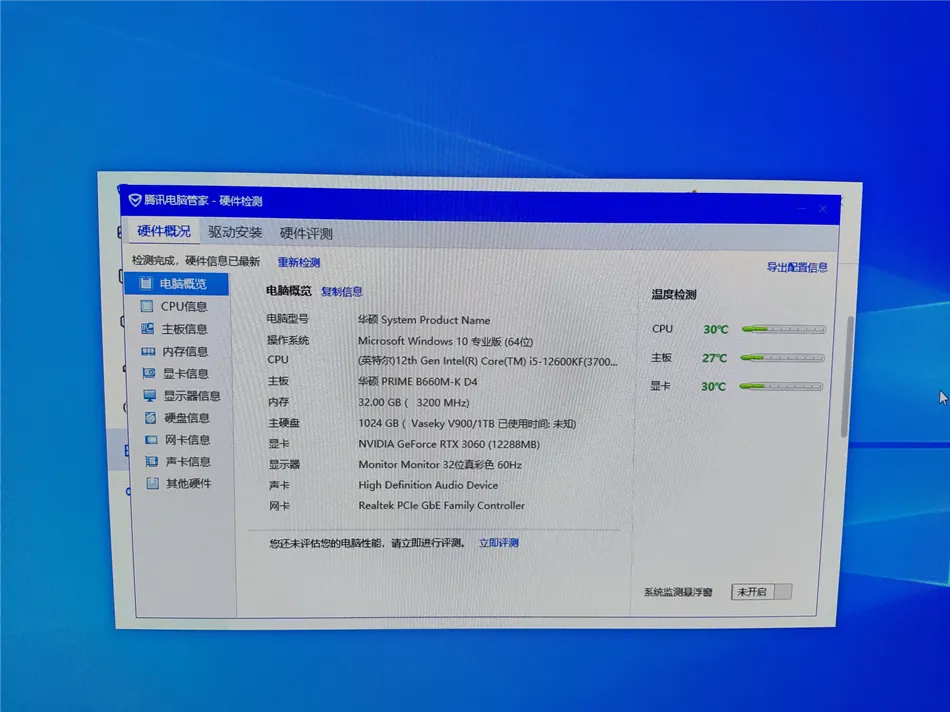
Task: Toggle the 系统监测悬浮窗 switch on
Action: point(762,592)
